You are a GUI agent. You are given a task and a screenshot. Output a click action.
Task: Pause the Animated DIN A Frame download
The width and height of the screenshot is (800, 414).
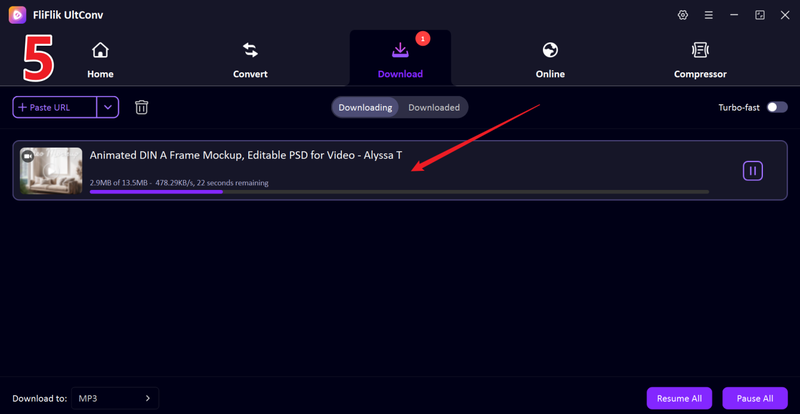[x=753, y=171]
